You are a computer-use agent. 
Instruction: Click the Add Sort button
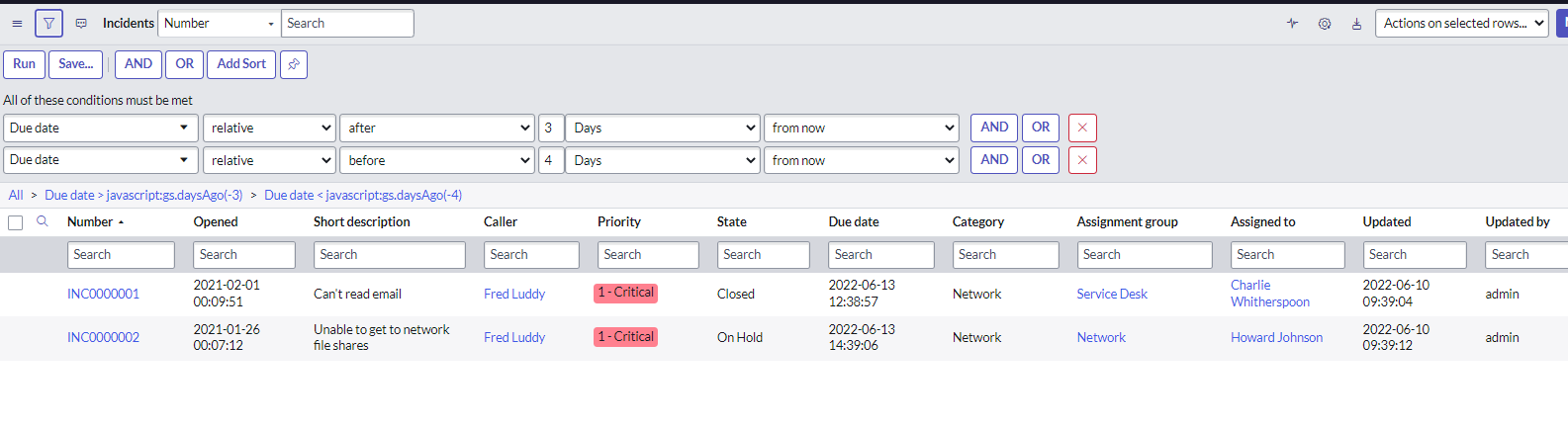coord(241,64)
